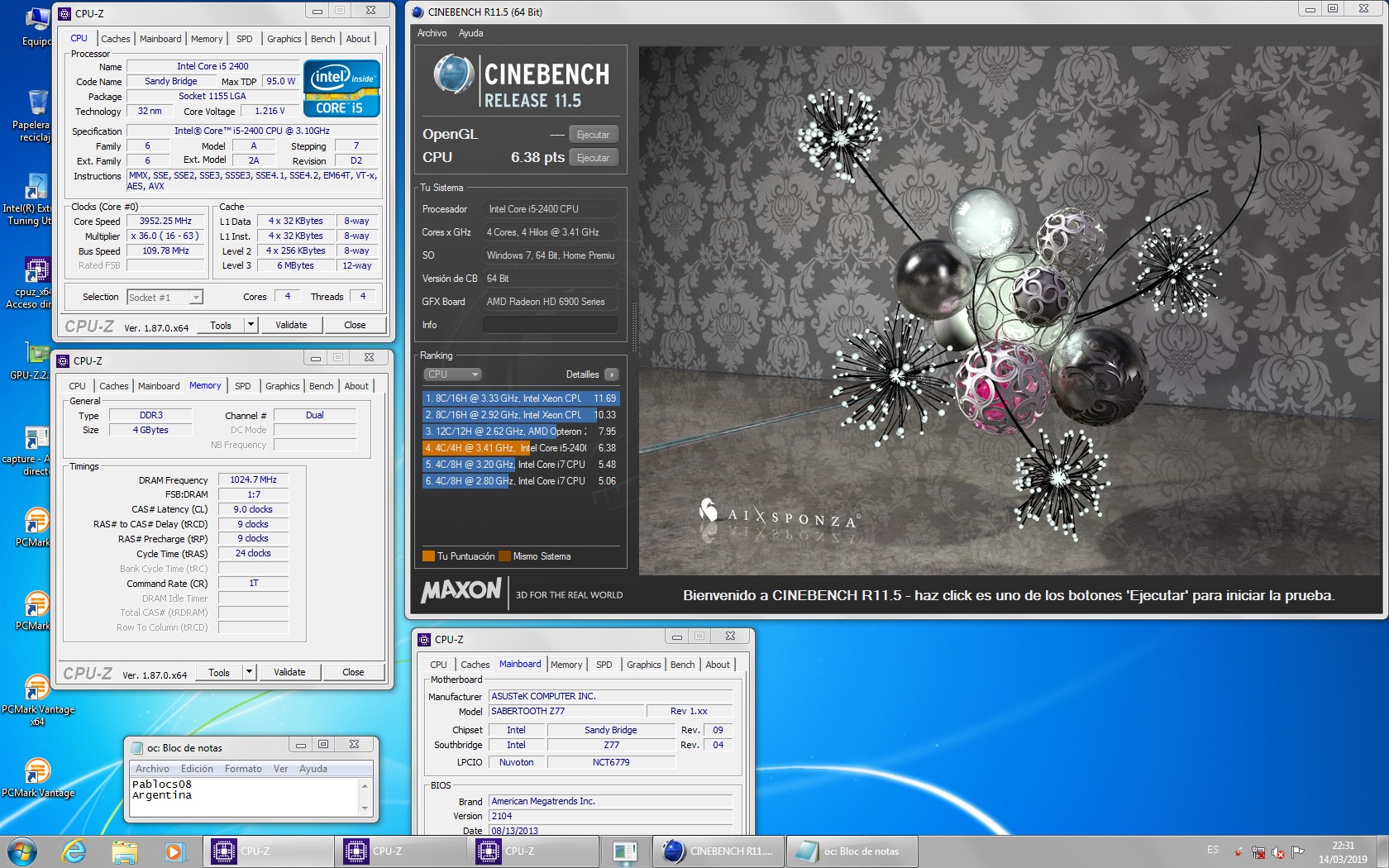Open Formato menu in Bloc de notas

pos(243,769)
